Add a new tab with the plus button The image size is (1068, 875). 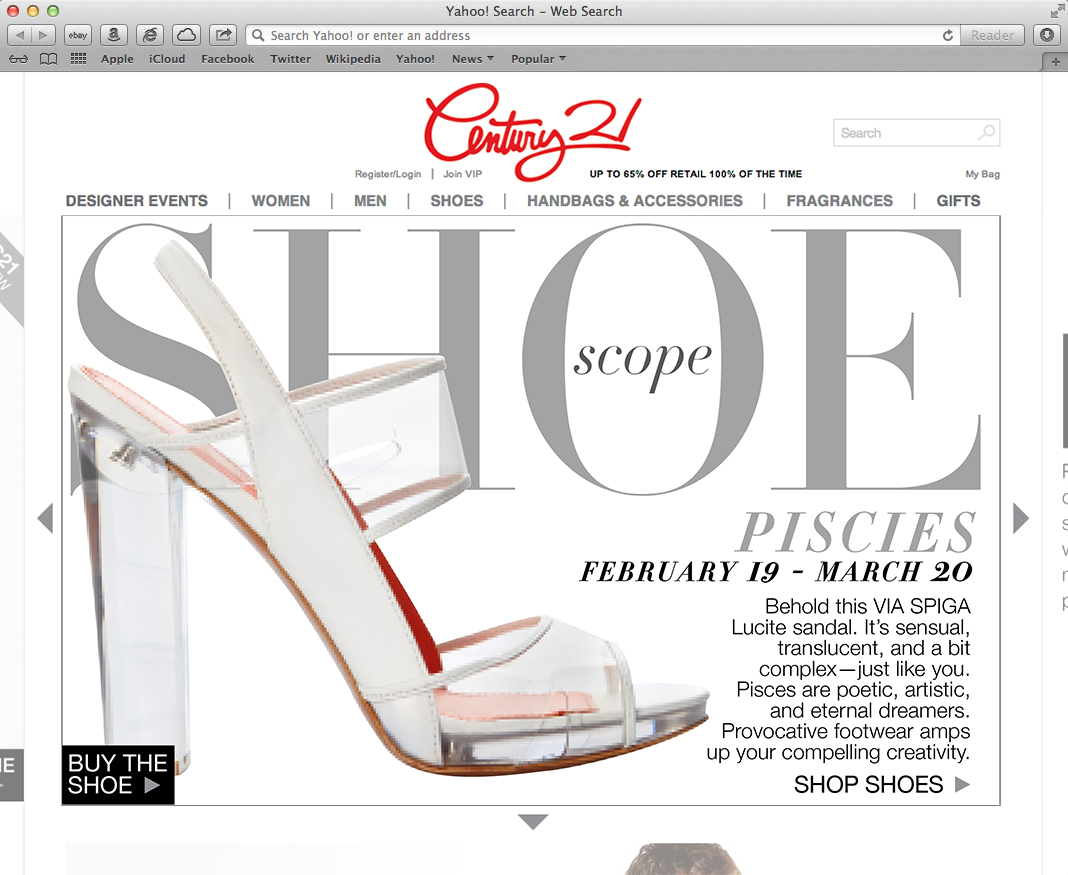(x=1056, y=61)
